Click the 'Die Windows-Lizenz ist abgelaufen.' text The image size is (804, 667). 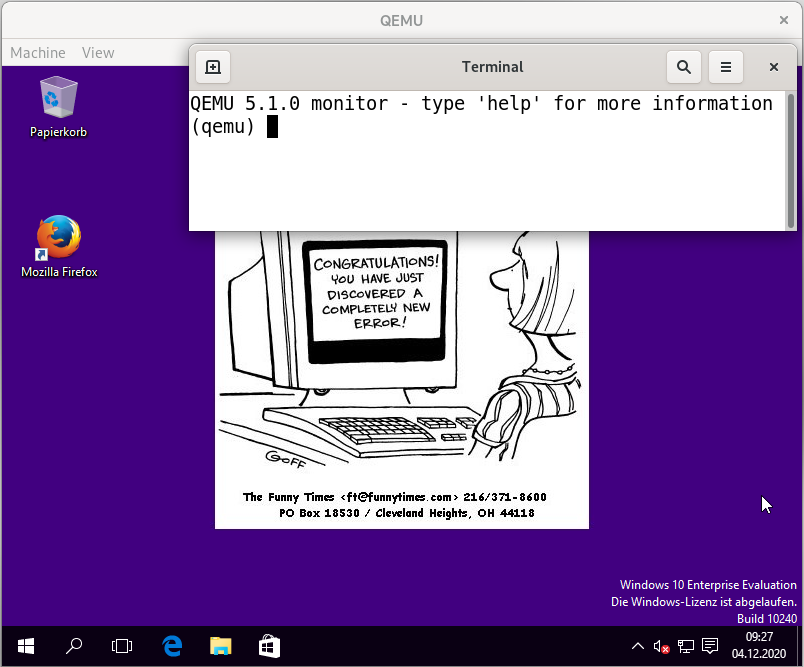coord(704,602)
